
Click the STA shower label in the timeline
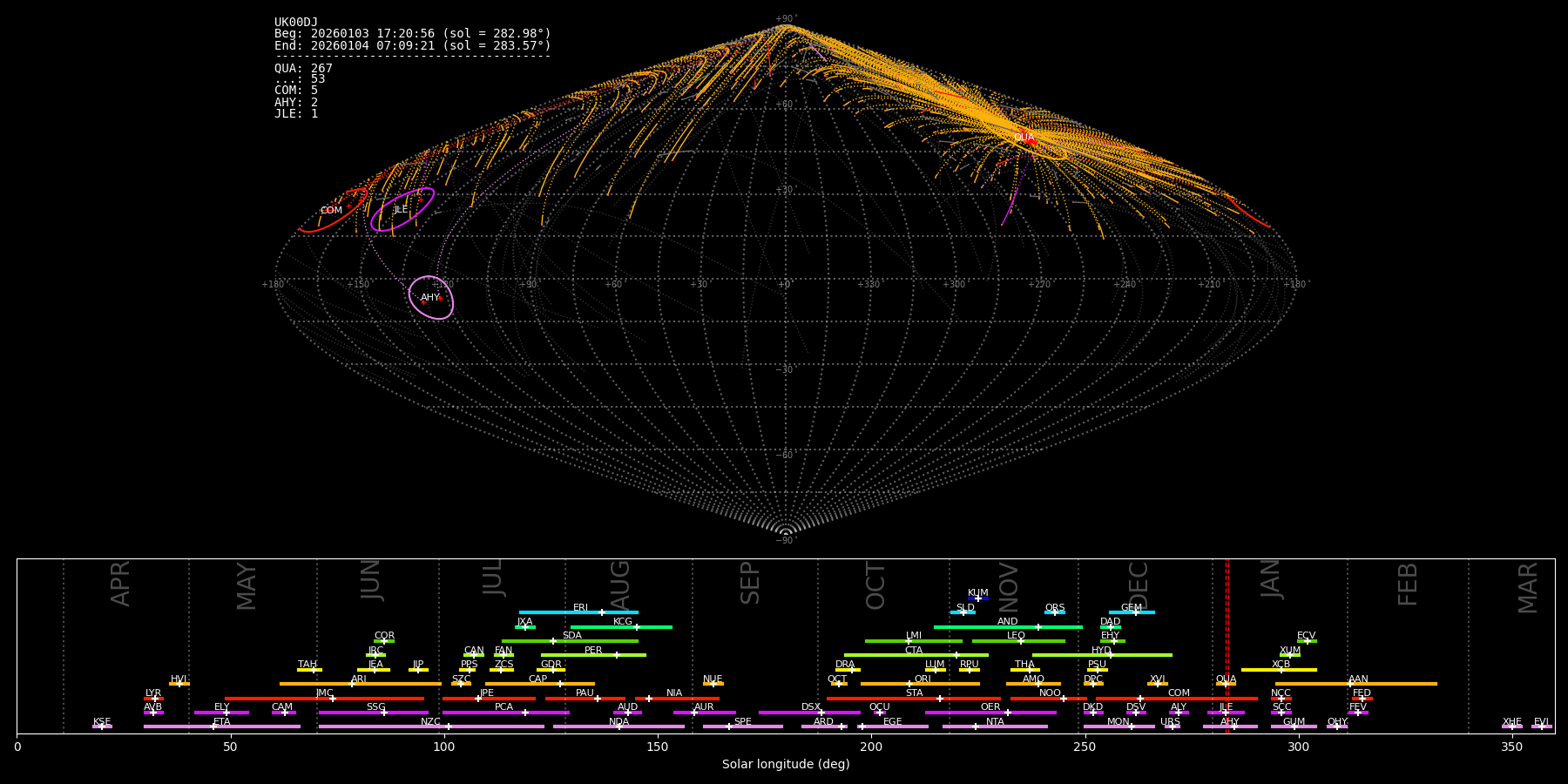[914, 693]
